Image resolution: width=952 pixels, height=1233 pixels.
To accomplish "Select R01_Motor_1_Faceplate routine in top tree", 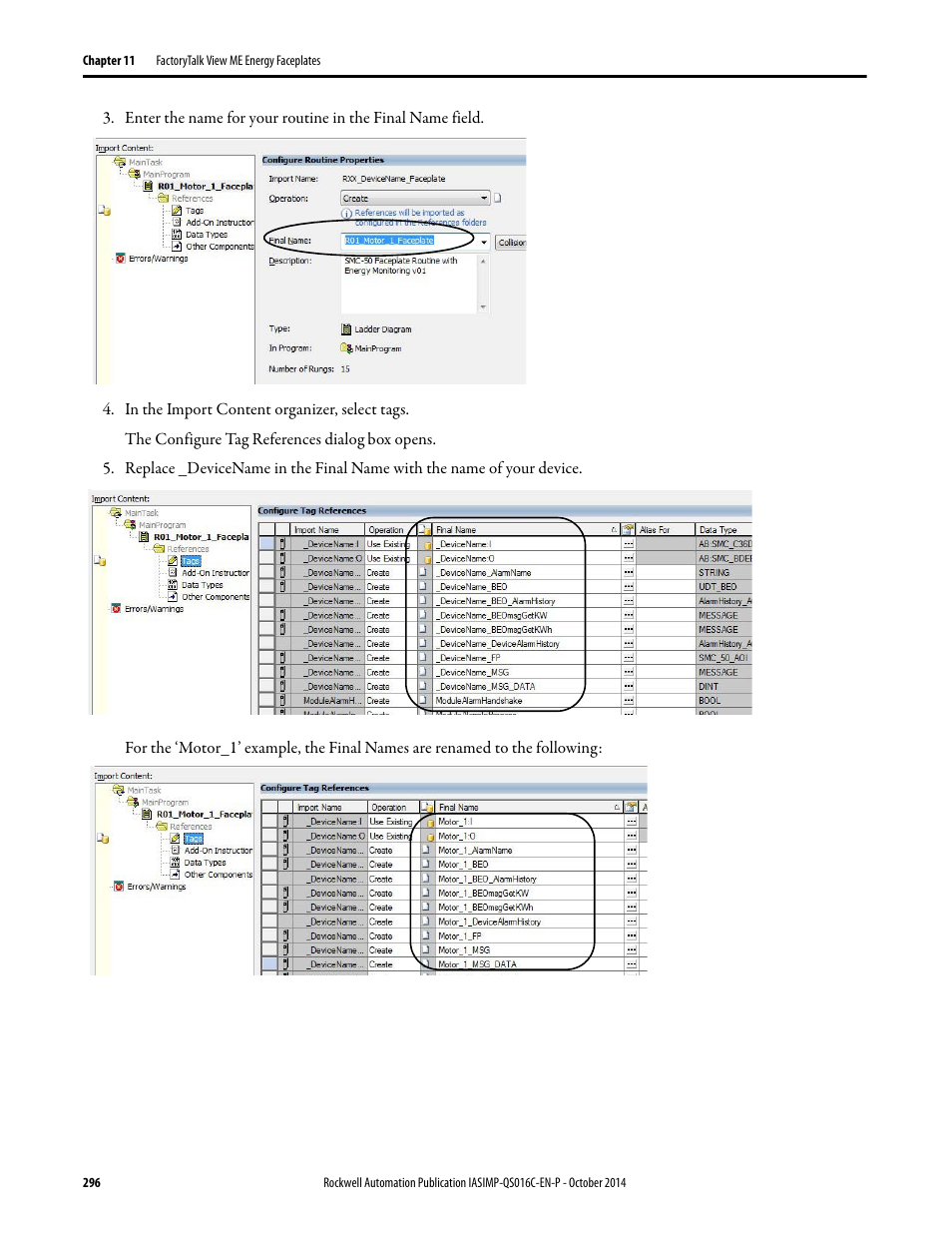I will pyautogui.click(x=204, y=187).
